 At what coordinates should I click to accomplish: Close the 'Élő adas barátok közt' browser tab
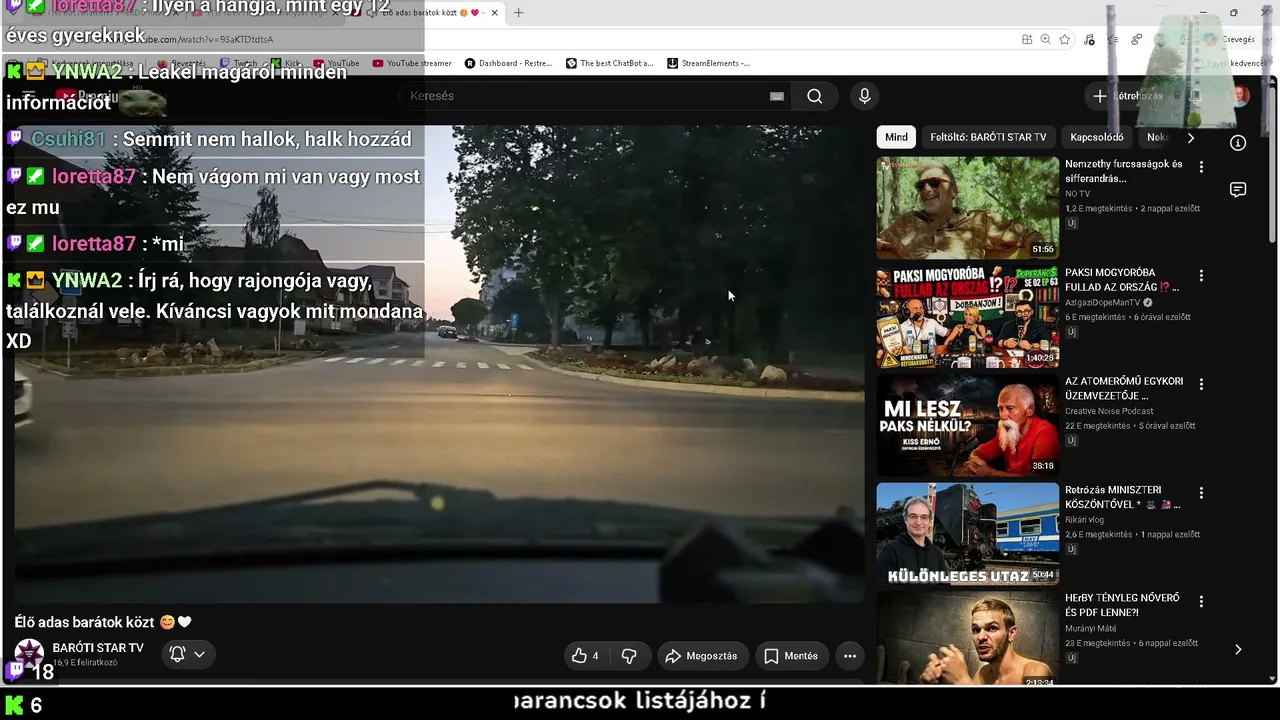tap(493, 13)
